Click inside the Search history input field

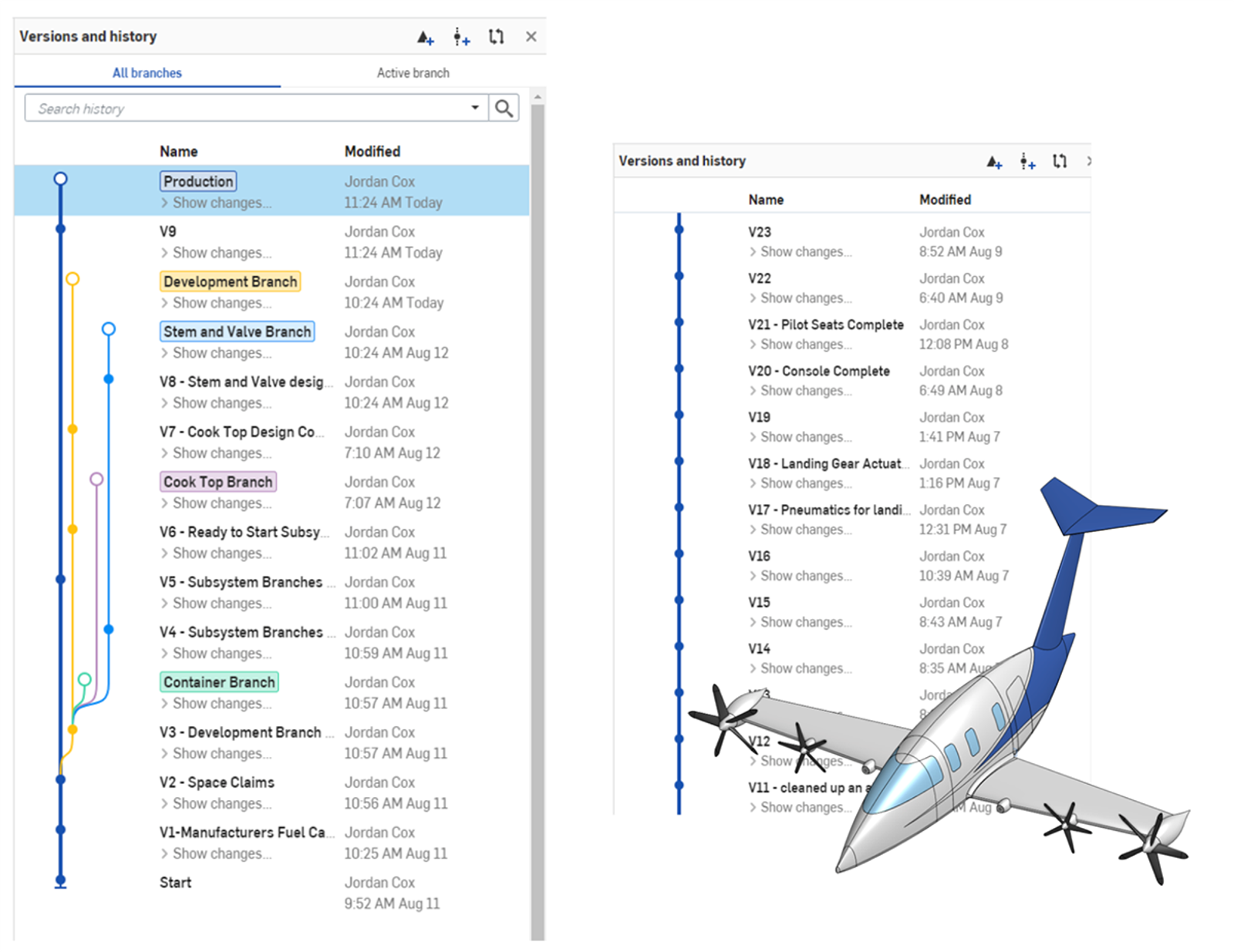231,108
